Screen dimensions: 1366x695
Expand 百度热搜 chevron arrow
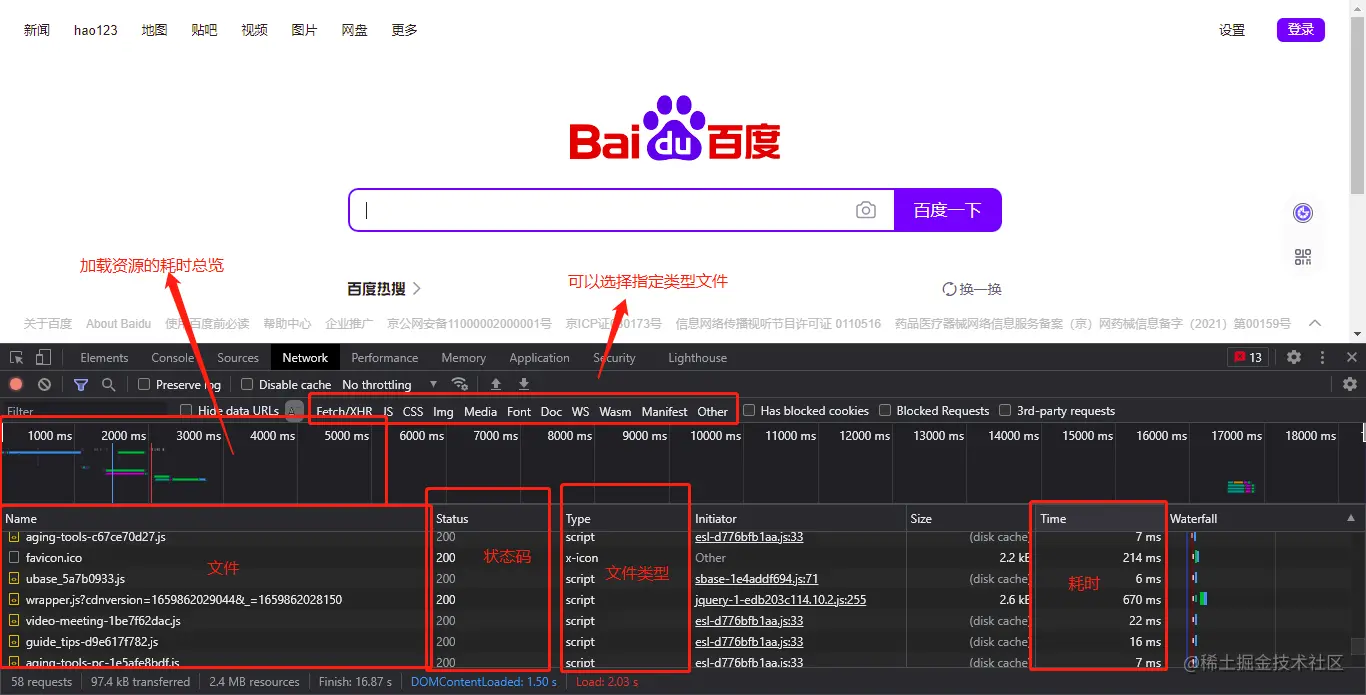[417, 288]
